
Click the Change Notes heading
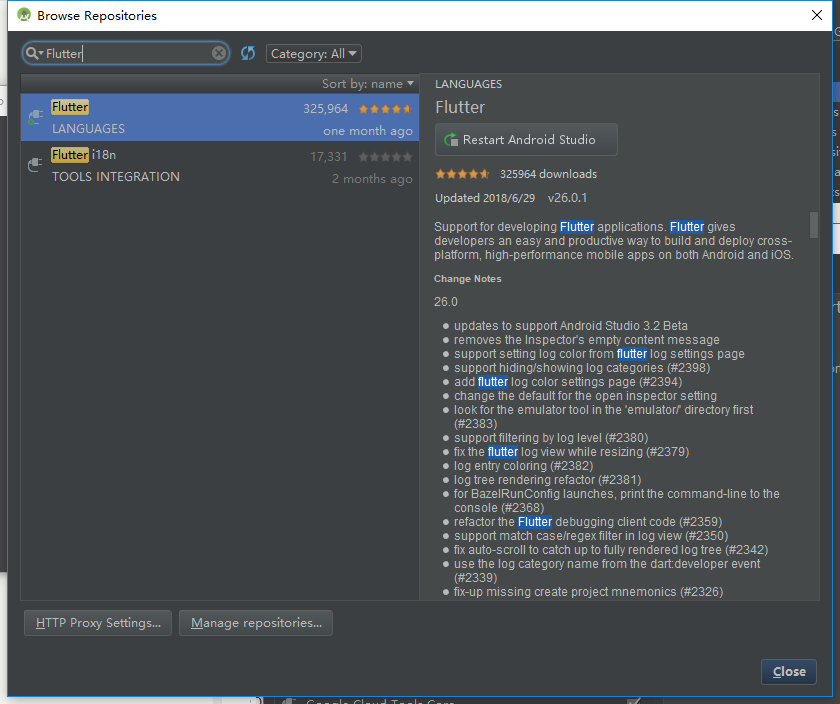(468, 279)
